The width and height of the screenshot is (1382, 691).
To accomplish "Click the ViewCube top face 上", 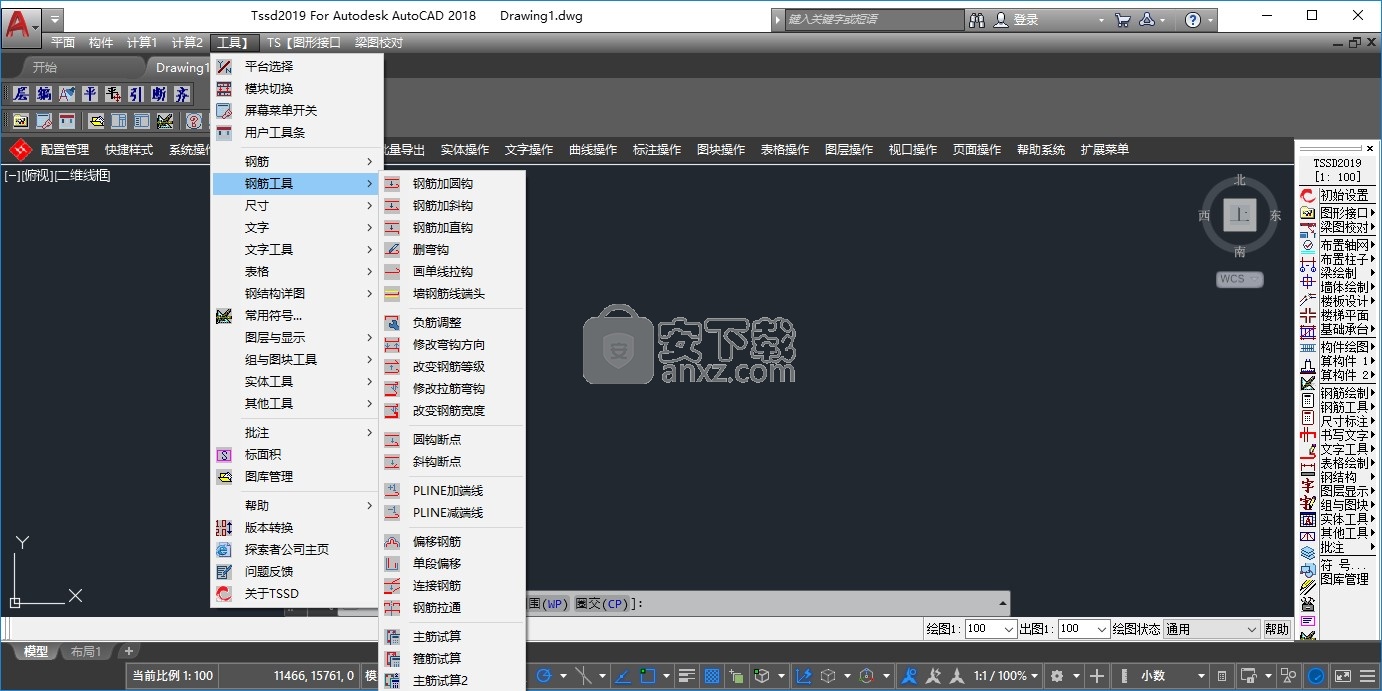I will 1240,215.
